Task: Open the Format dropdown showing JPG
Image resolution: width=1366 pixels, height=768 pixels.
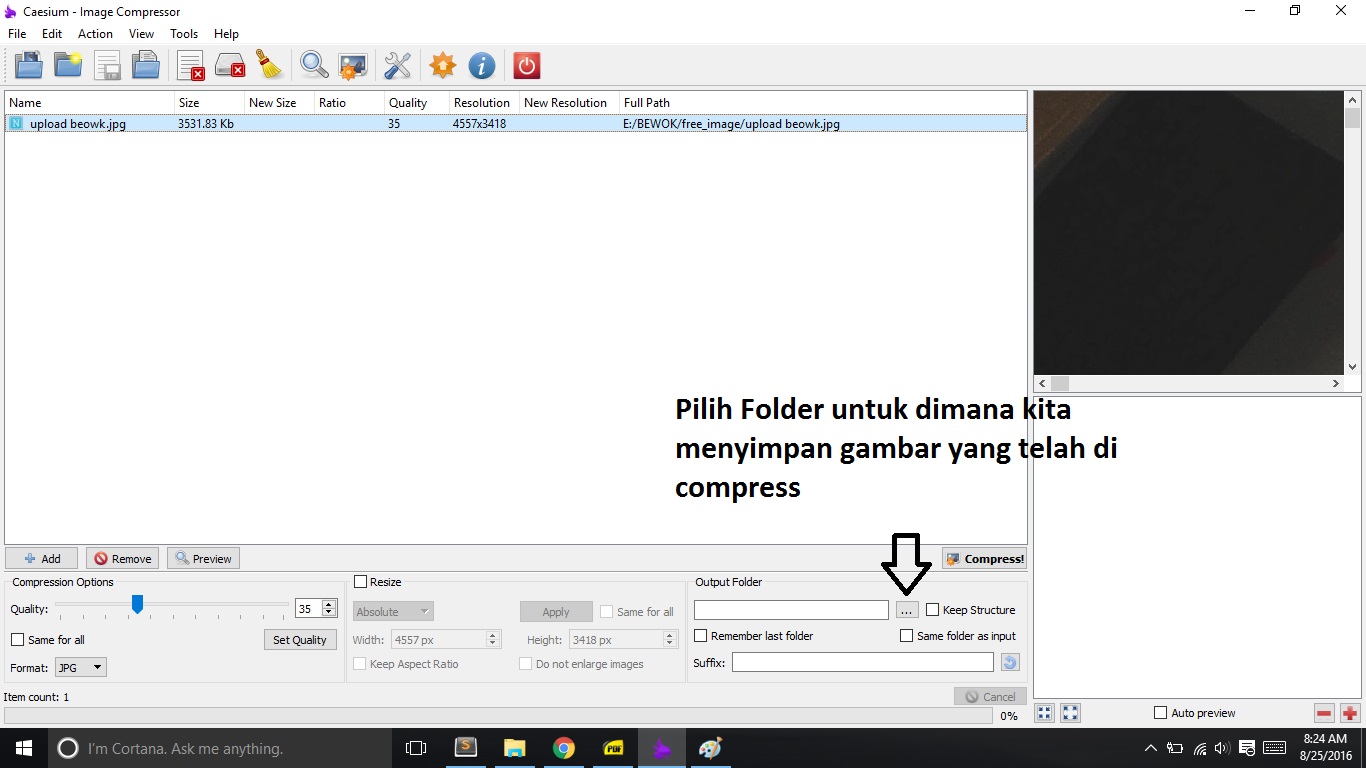Action: coord(80,667)
